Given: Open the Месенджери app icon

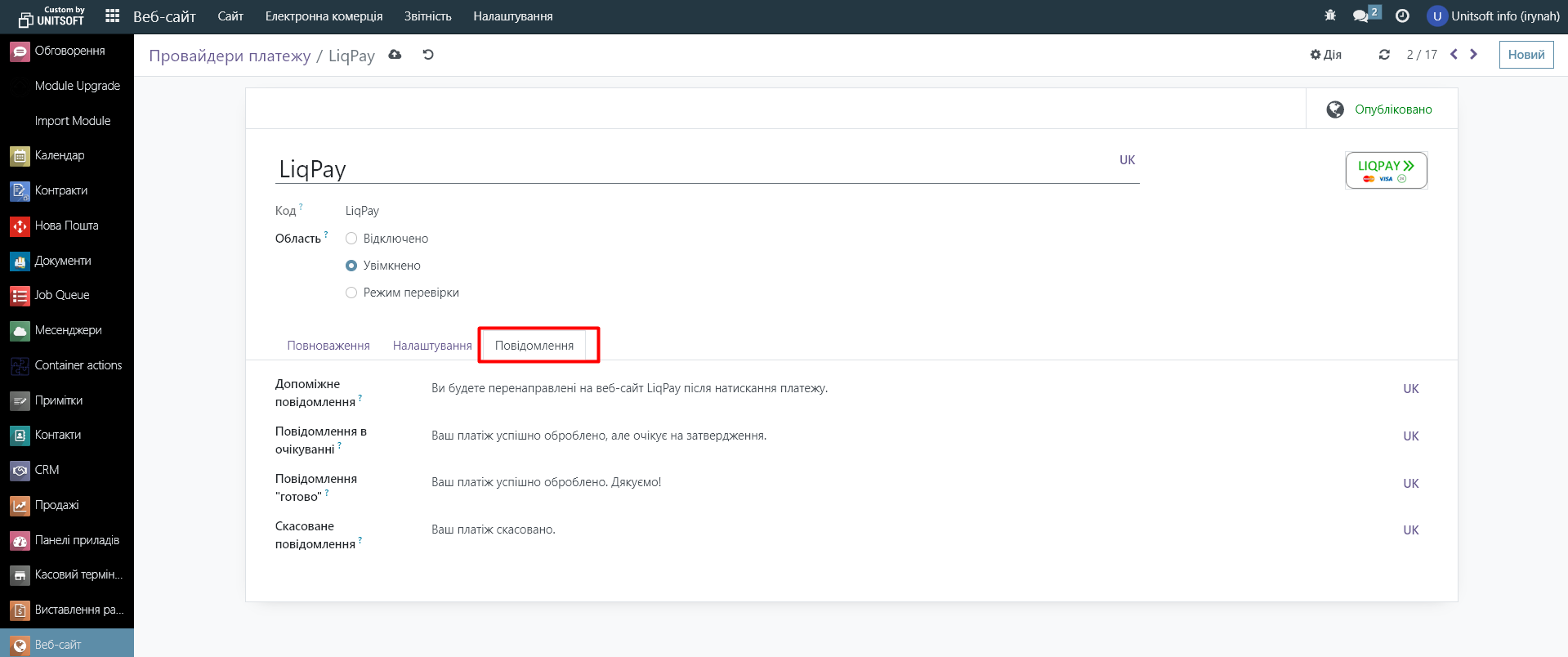Looking at the screenshot, I should [x=20, y=330].
